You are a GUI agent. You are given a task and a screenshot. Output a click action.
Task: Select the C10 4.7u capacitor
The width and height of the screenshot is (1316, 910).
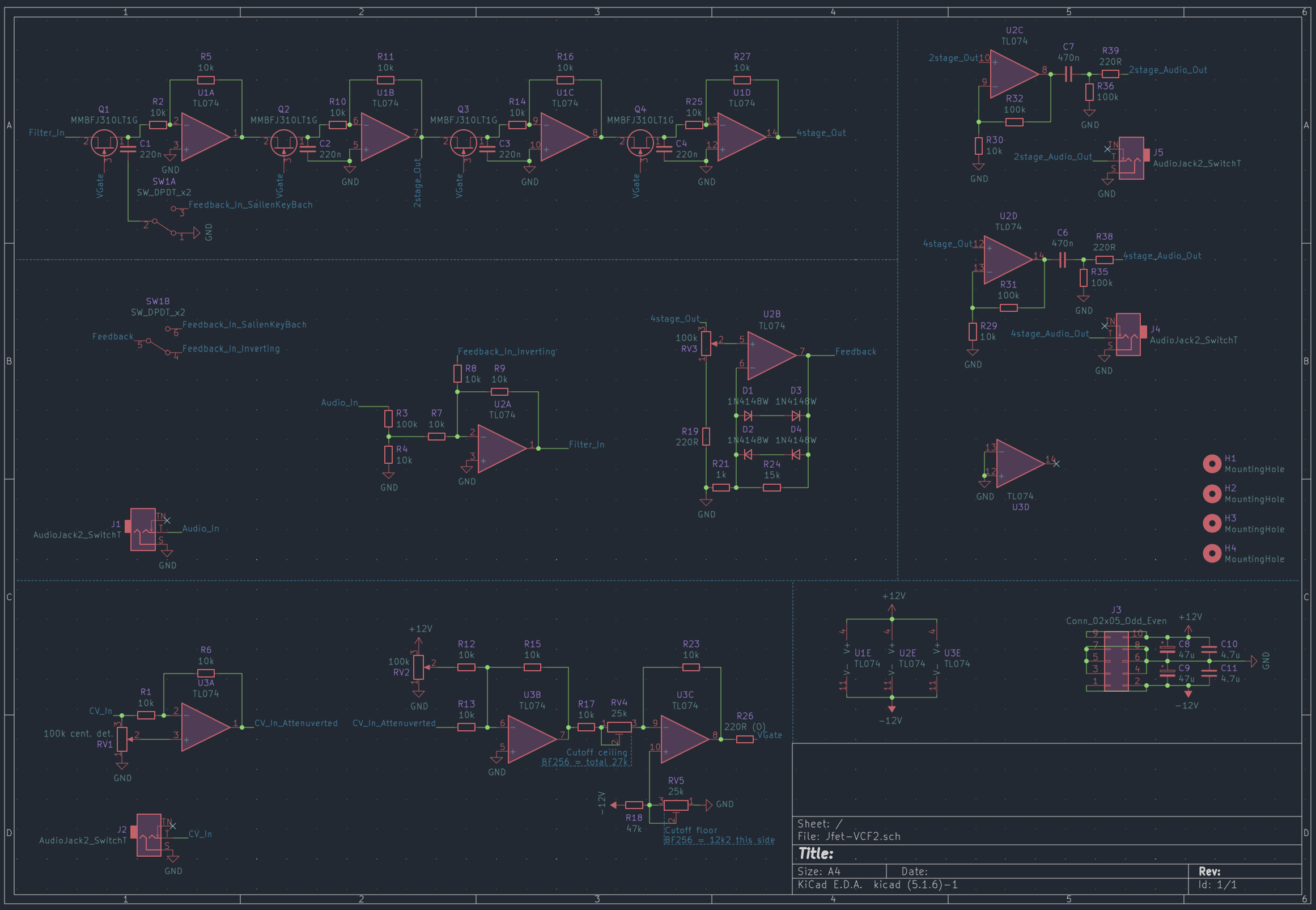[x=1209, y=649]
